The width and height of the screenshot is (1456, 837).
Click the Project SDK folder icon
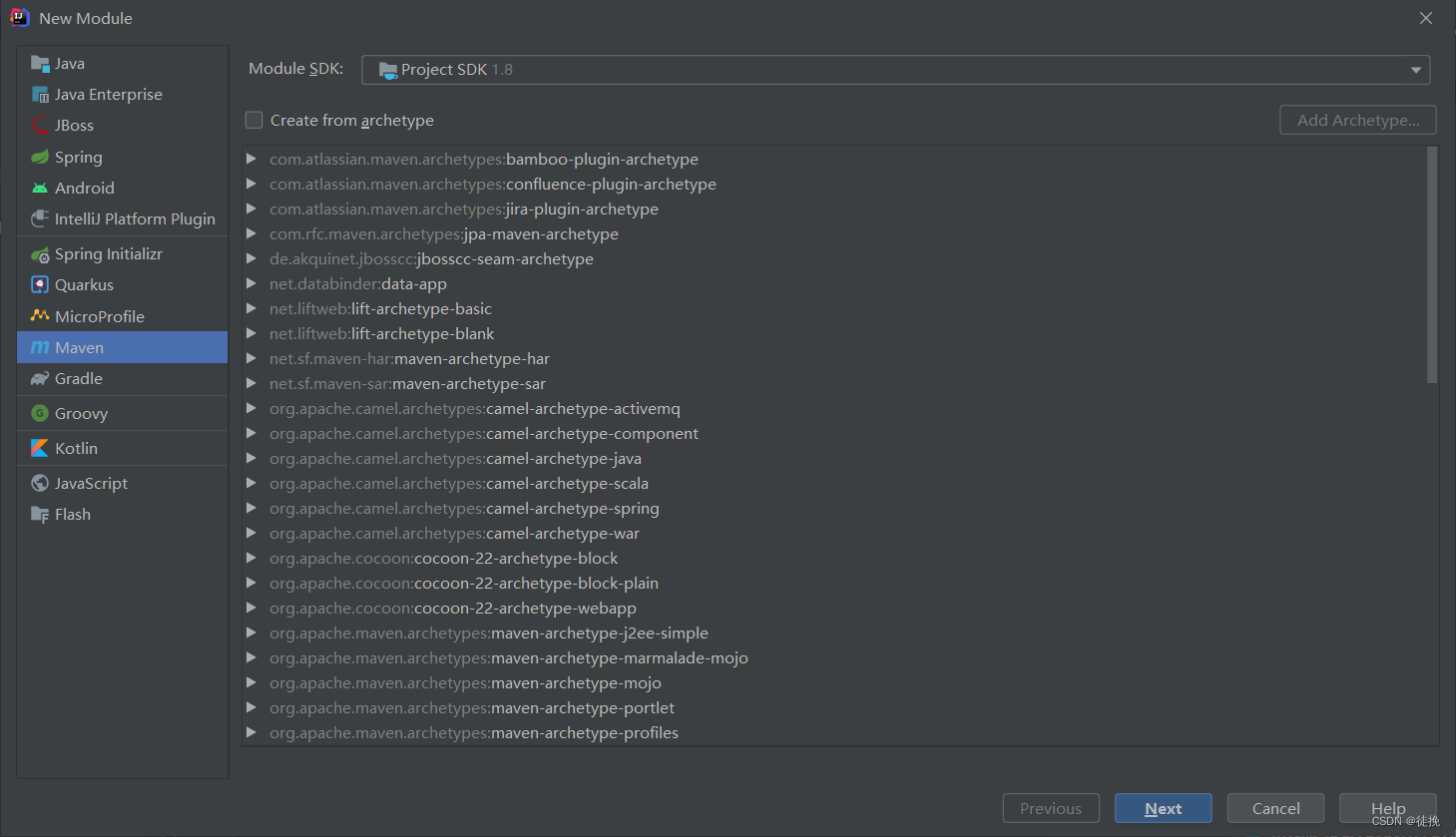click(388, 70)
